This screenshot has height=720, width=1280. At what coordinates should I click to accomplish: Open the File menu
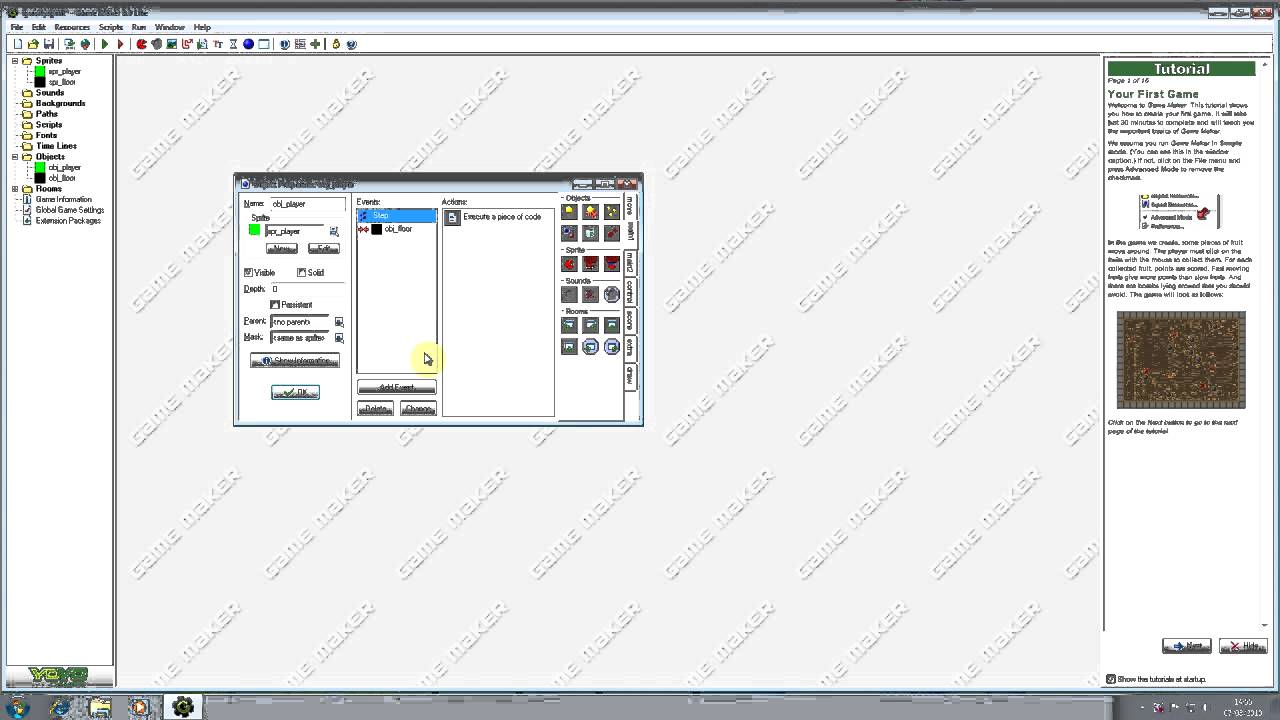(x=17, y=27)
